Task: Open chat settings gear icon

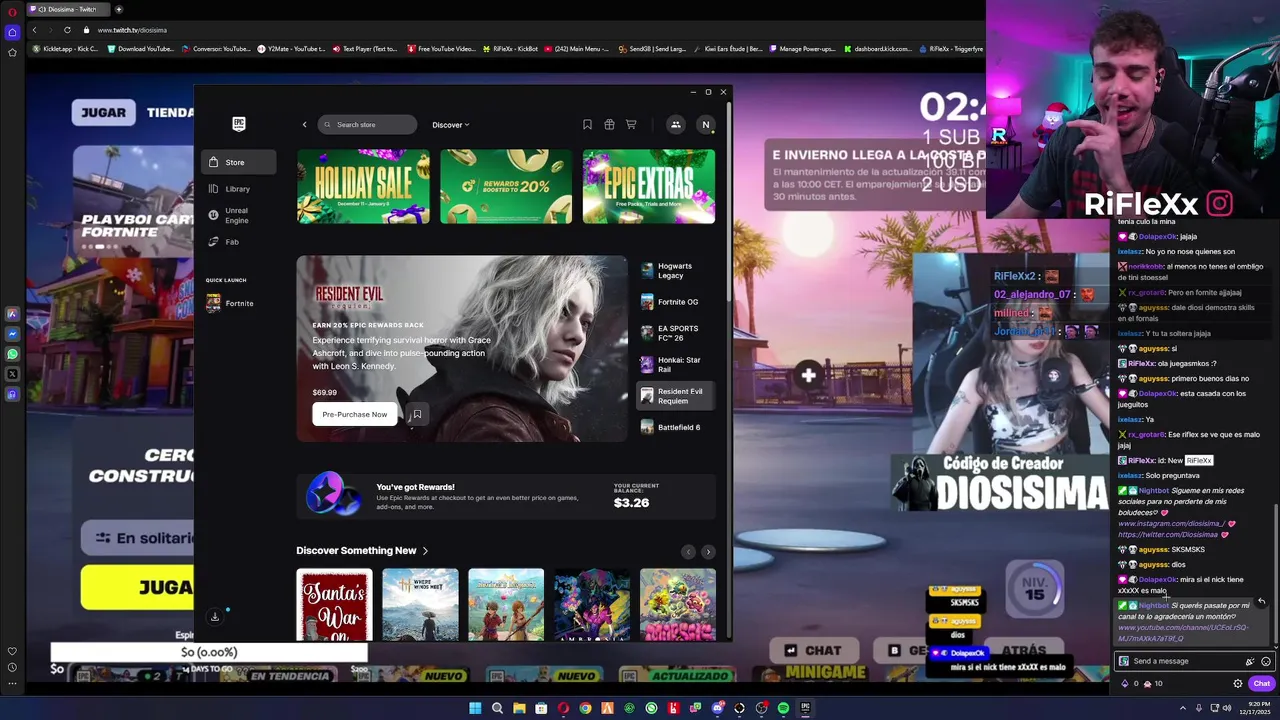Action: 1238,684
